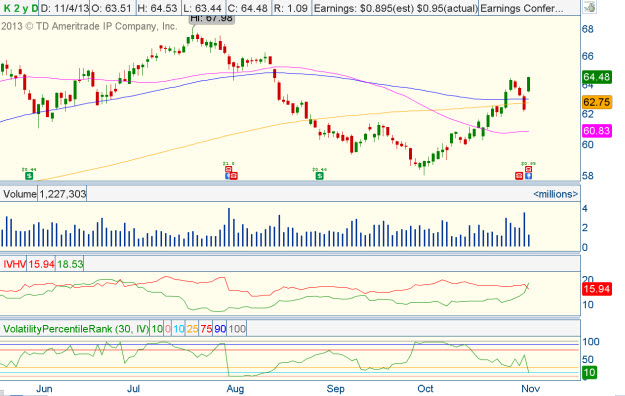Click the orange 62.75 moving average tag
The width and height of the screenshot is (625, 396).
tap(597, 102)
